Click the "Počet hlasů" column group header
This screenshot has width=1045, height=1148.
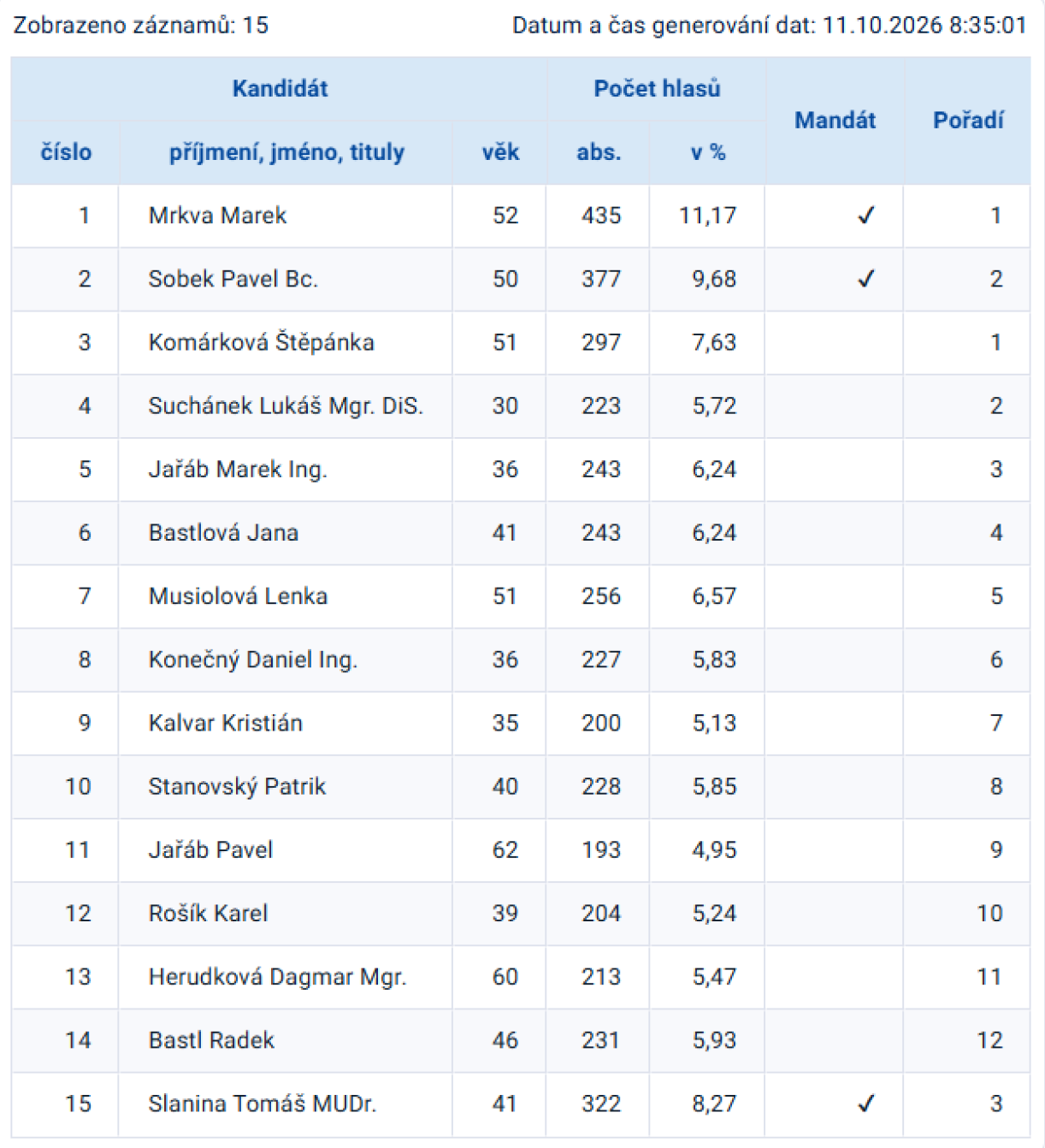(657, 89)
